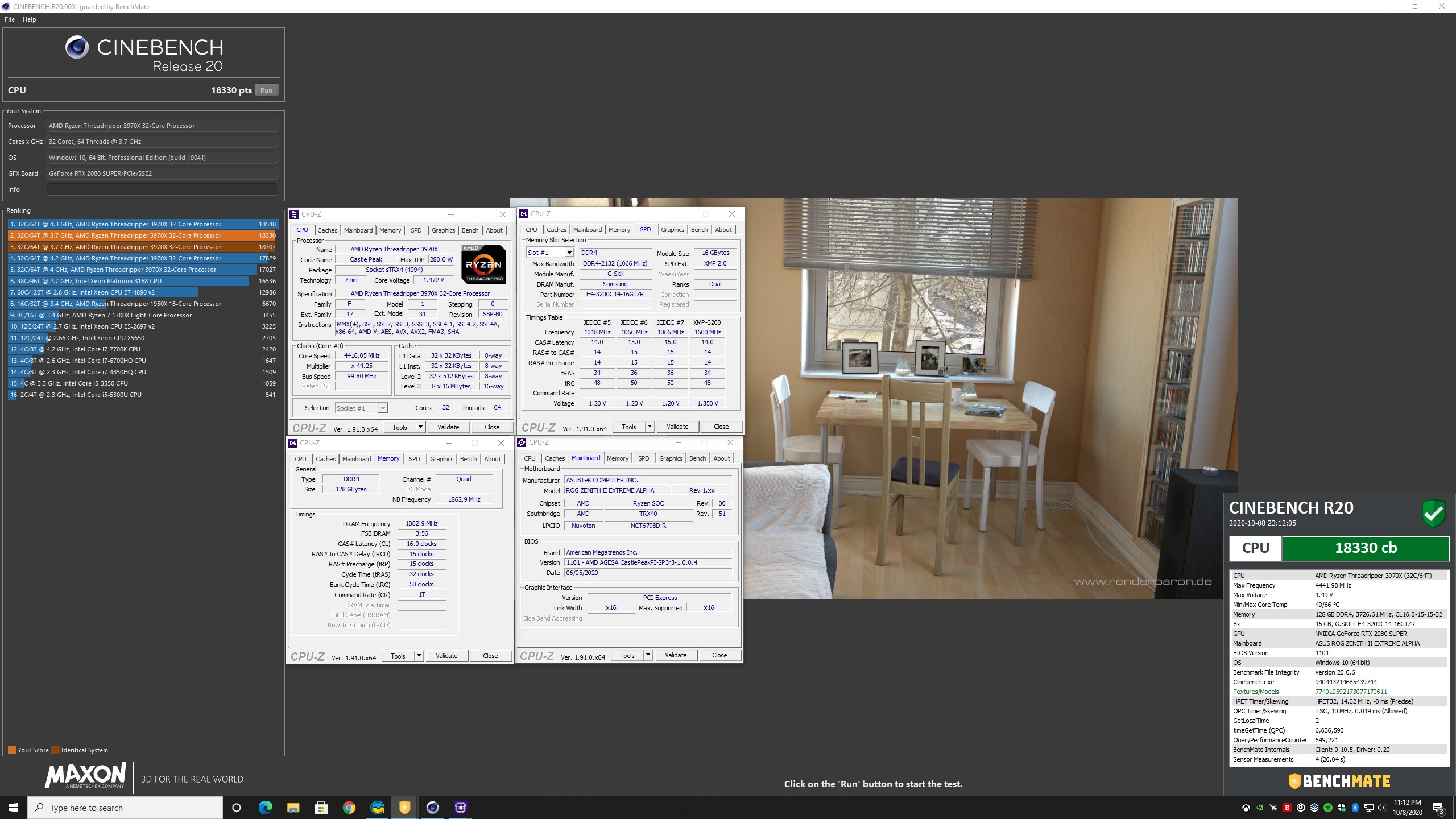This screenshot has width=1456, height=819.
Task: Click the Core Speed 4416.05 MHz value
Action: click(x=362, y=355)
